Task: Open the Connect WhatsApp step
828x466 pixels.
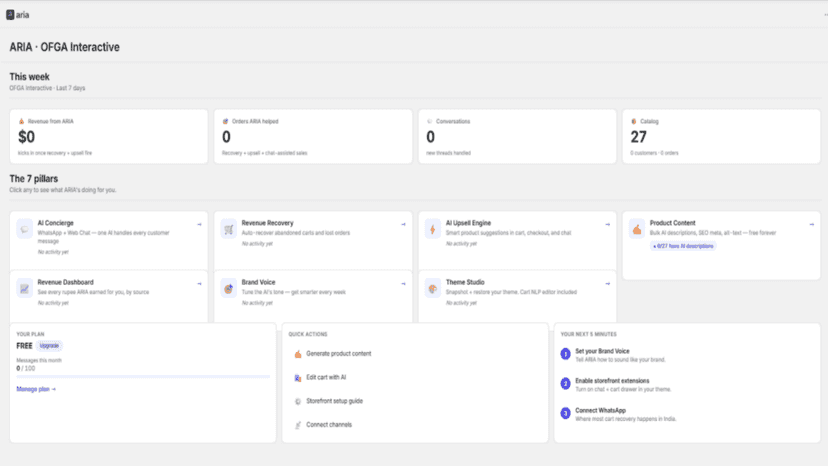Action: click(x=600, y=411)
